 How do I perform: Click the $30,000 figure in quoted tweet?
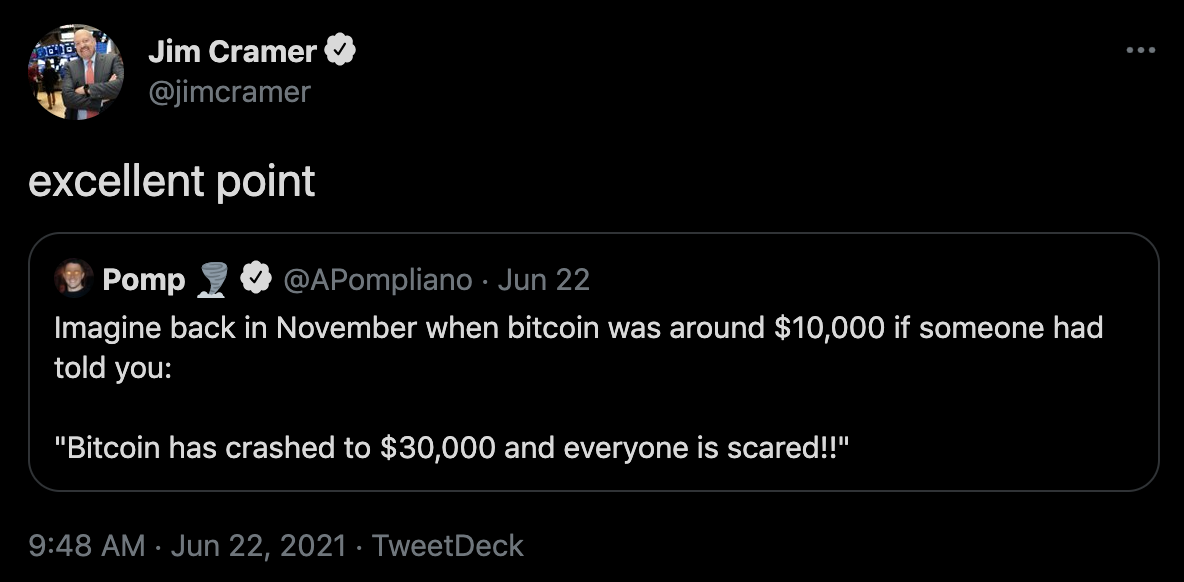437,446
